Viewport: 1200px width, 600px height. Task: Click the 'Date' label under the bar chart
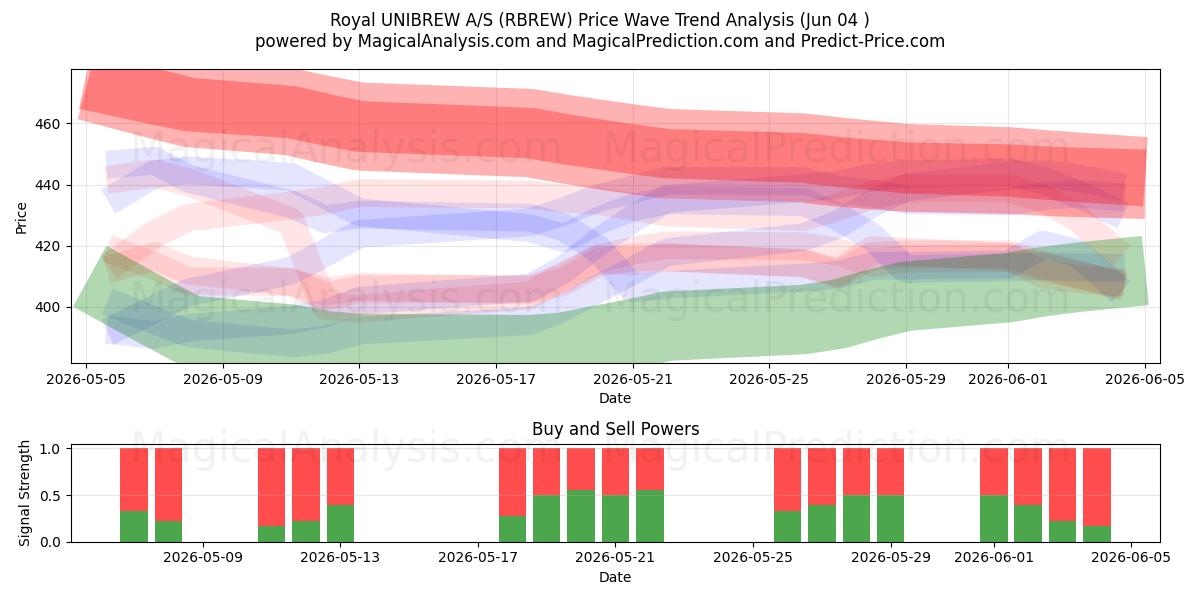[615, 577]
